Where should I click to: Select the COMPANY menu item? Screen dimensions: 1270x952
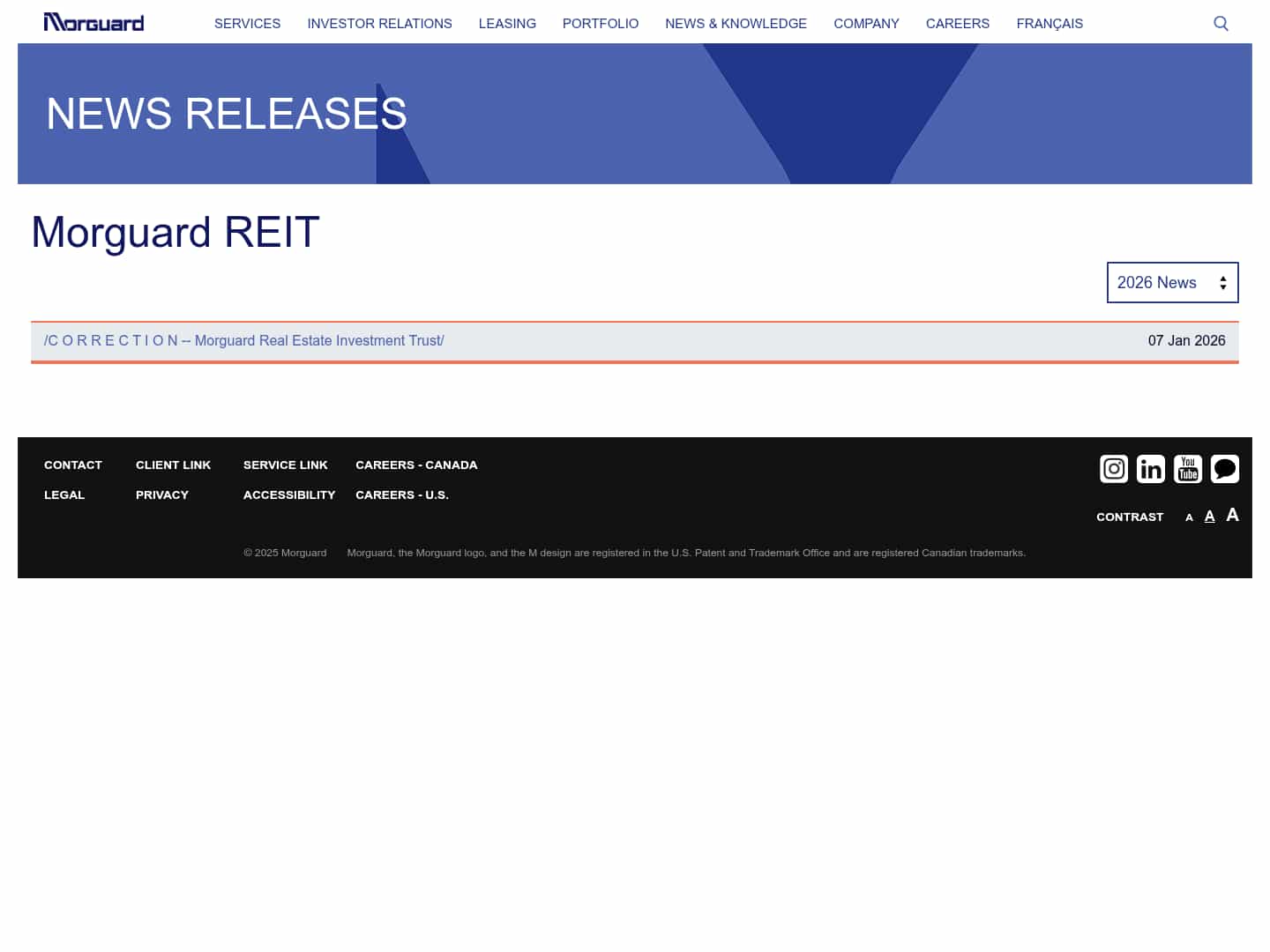point(866,24)
